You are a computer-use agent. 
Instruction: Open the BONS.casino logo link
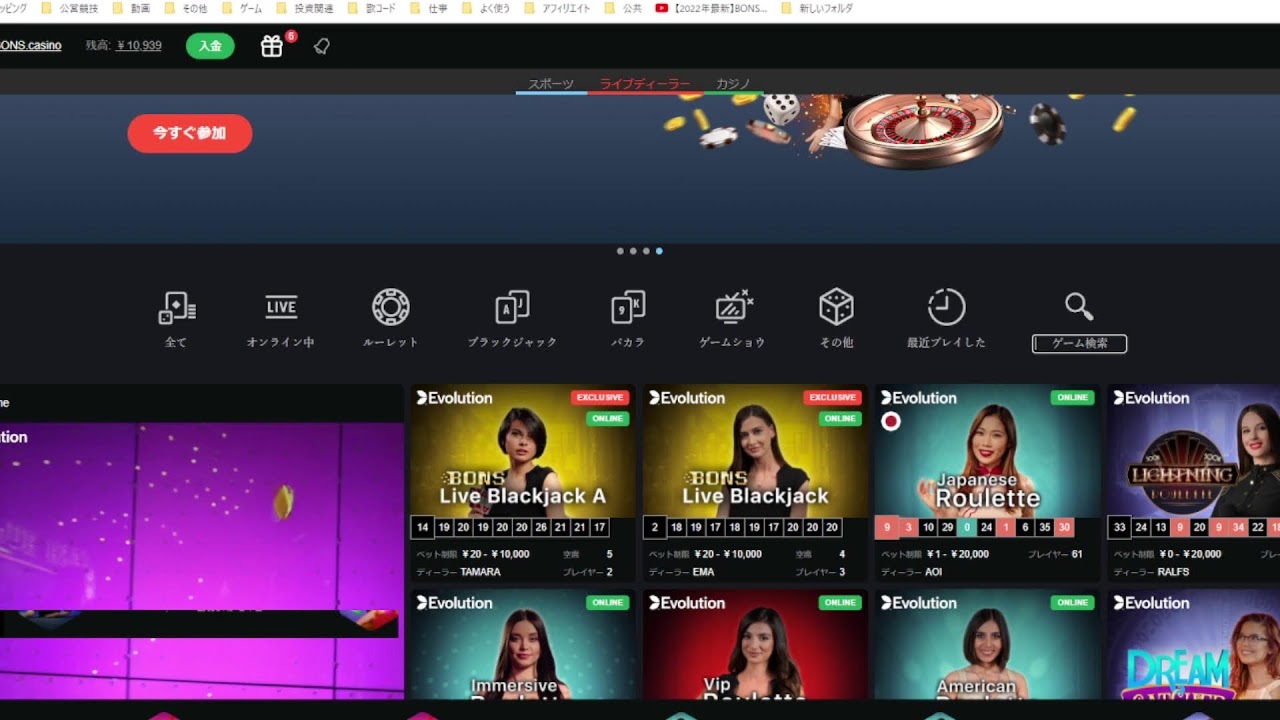tap(31, 46)
